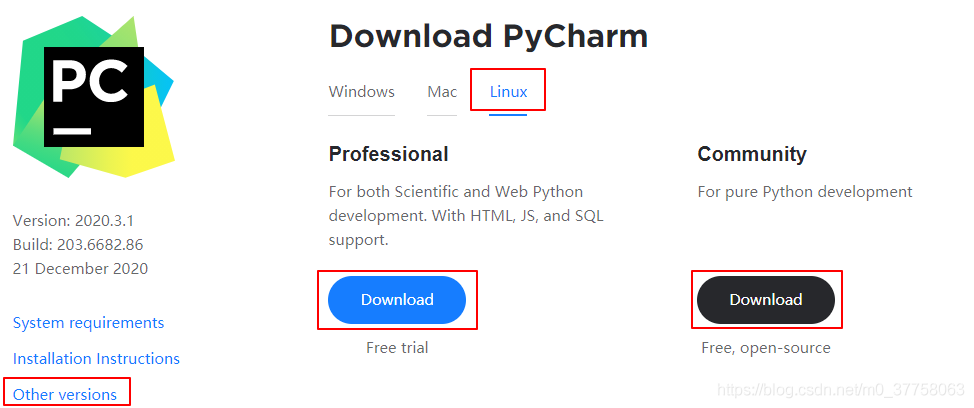
Task: Click the Version 2020.3.1 text
Action: coord(75,221)
